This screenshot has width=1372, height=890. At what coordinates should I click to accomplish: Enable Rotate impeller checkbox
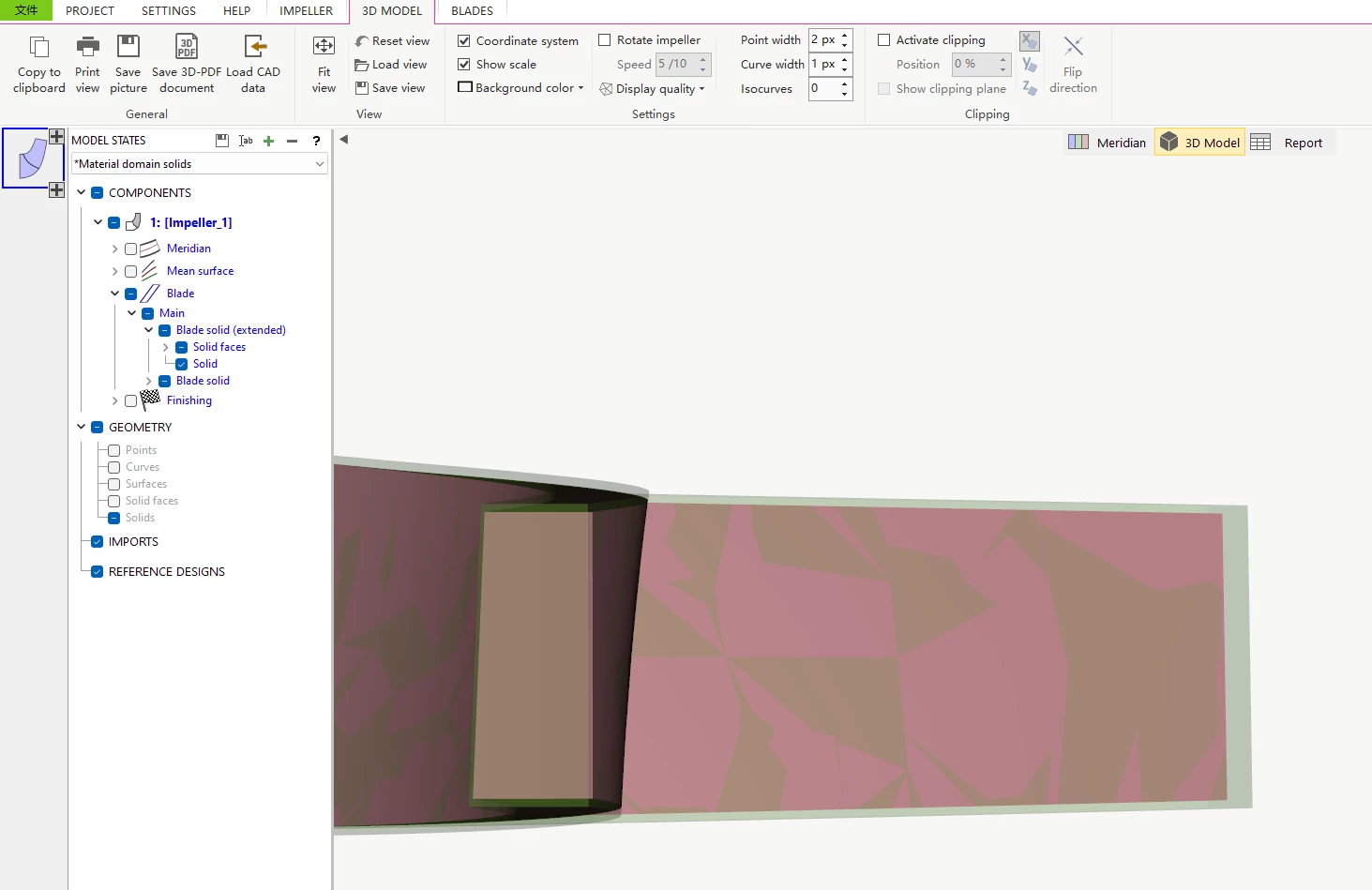click(605, 40)
